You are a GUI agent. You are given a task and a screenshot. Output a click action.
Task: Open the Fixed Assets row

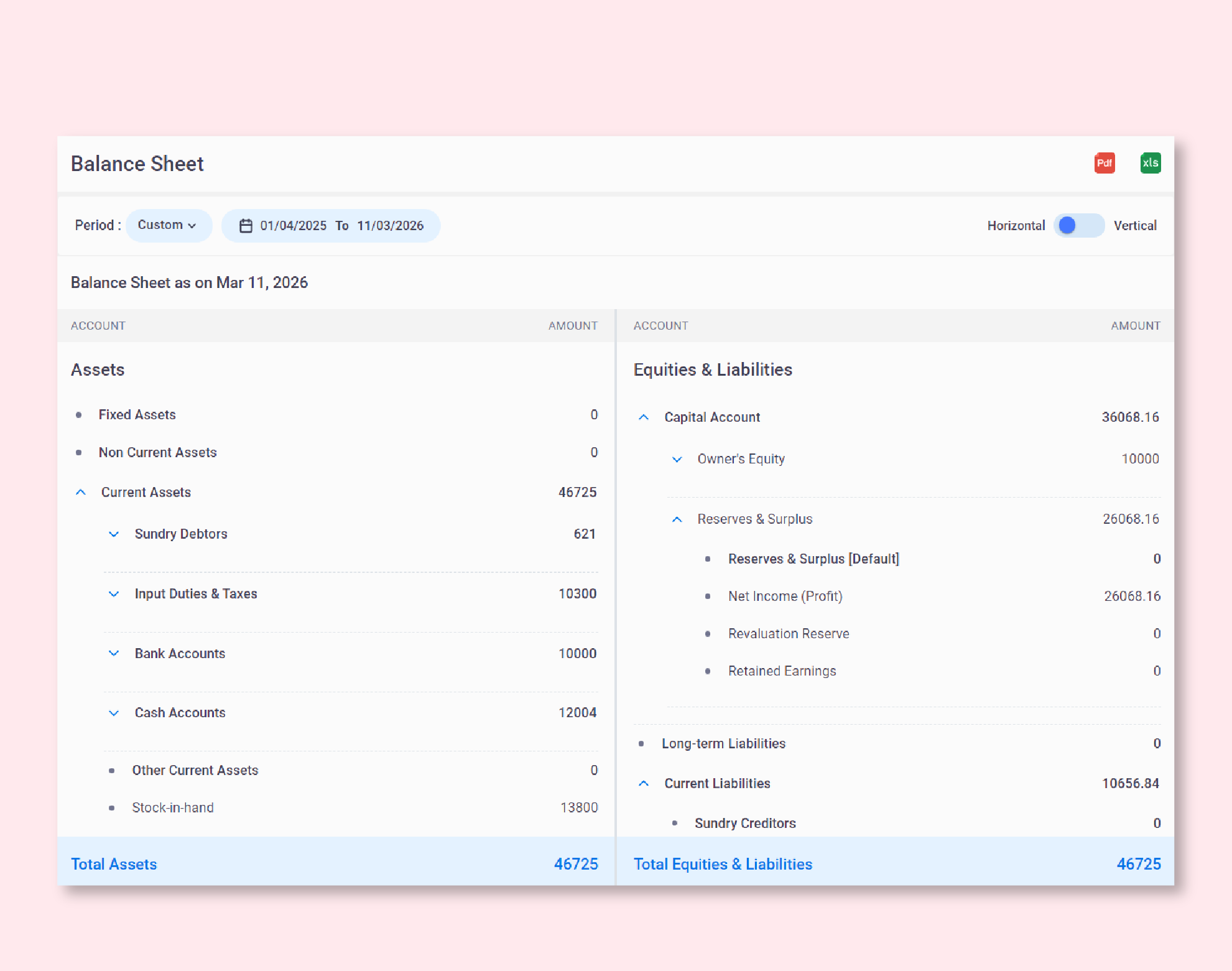[x=137, y=415]
